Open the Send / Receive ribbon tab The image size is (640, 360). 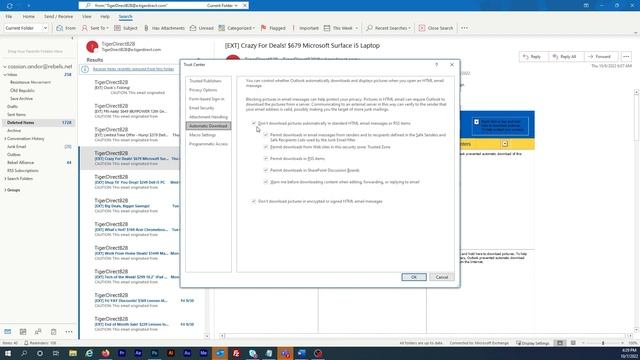pos(58,17)
